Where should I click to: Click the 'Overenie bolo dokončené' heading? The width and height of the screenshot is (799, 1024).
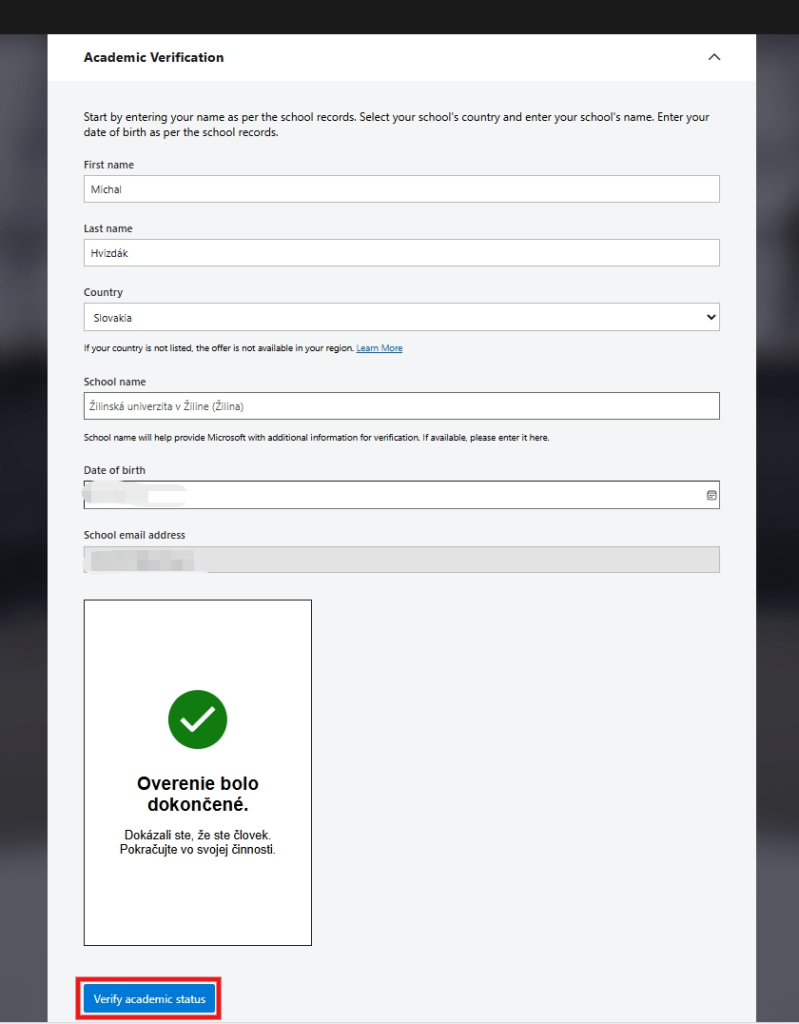click(x=198, y=794)
